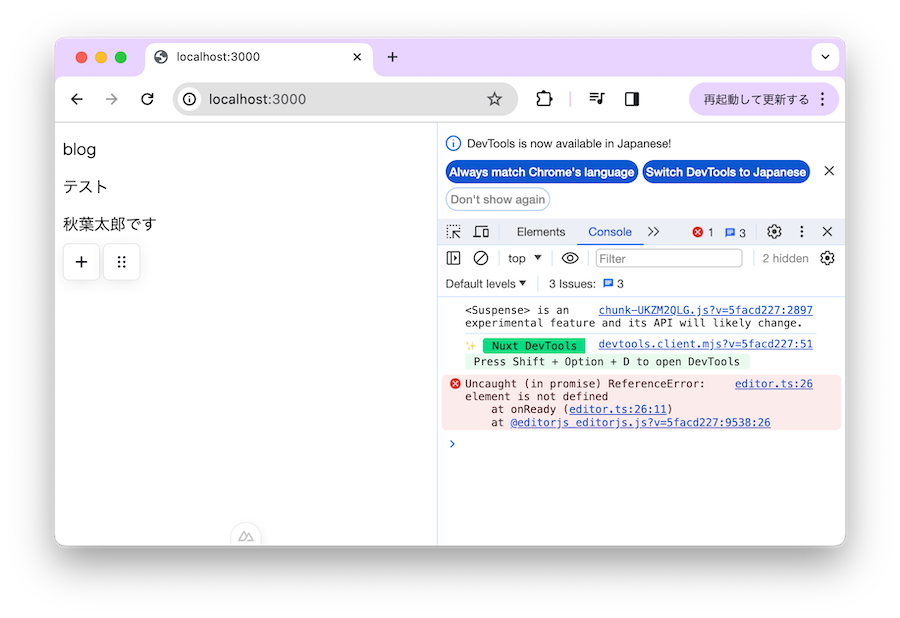Show more DevTools tabs with the chevrons
This screenshot has height=618, width=900.
[654, 232]
